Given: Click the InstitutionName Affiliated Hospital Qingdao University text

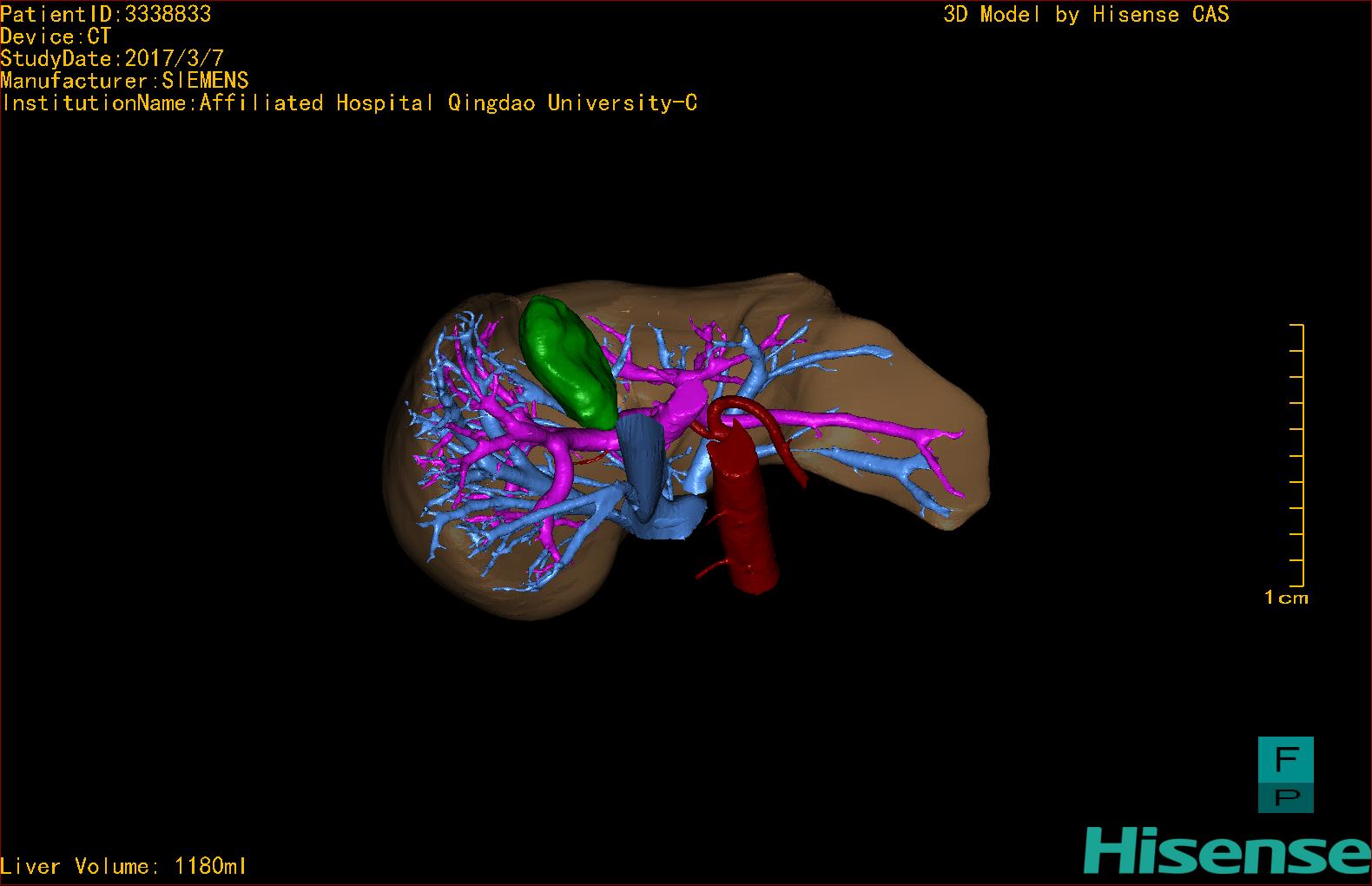Looking at the screenshot, I should (349, 103).
